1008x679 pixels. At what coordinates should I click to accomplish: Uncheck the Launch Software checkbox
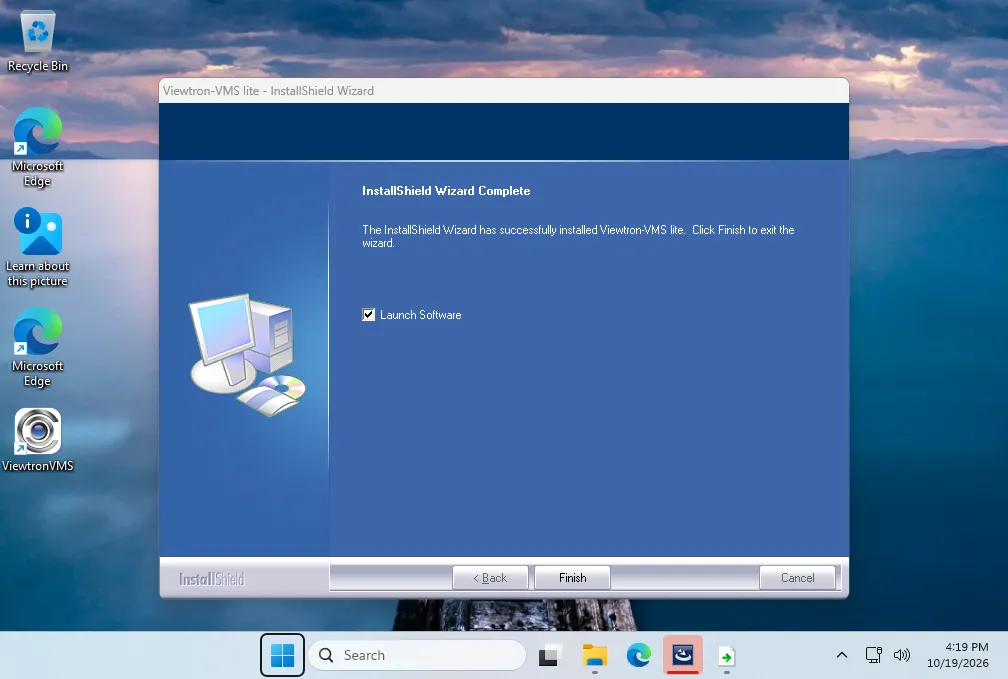(368, 314)
